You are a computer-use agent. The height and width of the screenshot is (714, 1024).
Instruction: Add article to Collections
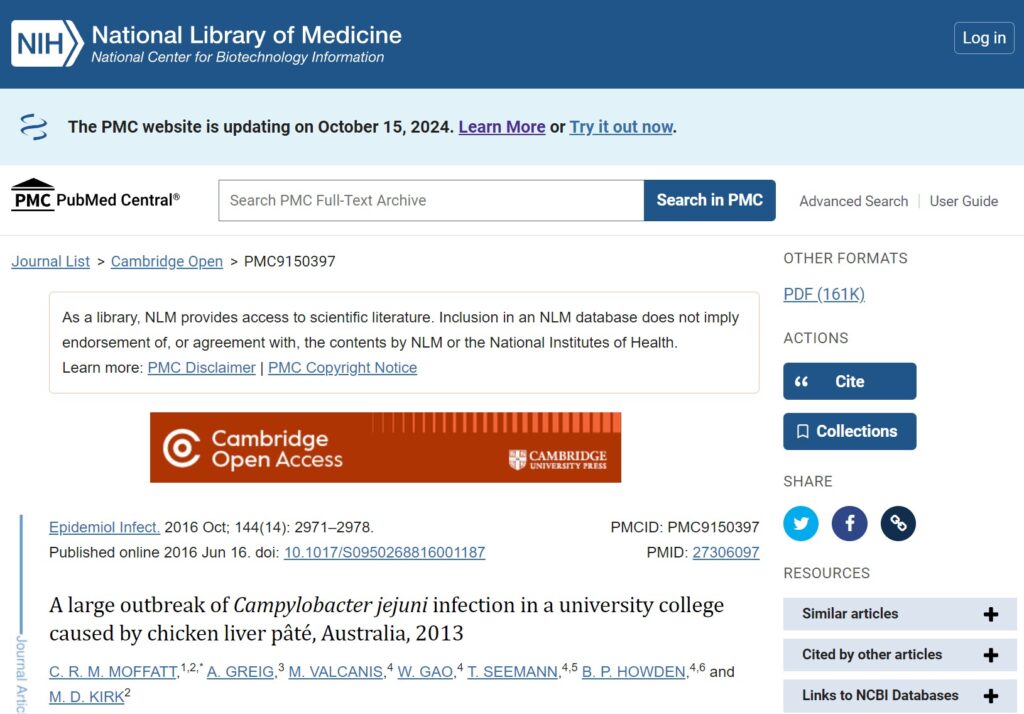click(x=849, y=431)
